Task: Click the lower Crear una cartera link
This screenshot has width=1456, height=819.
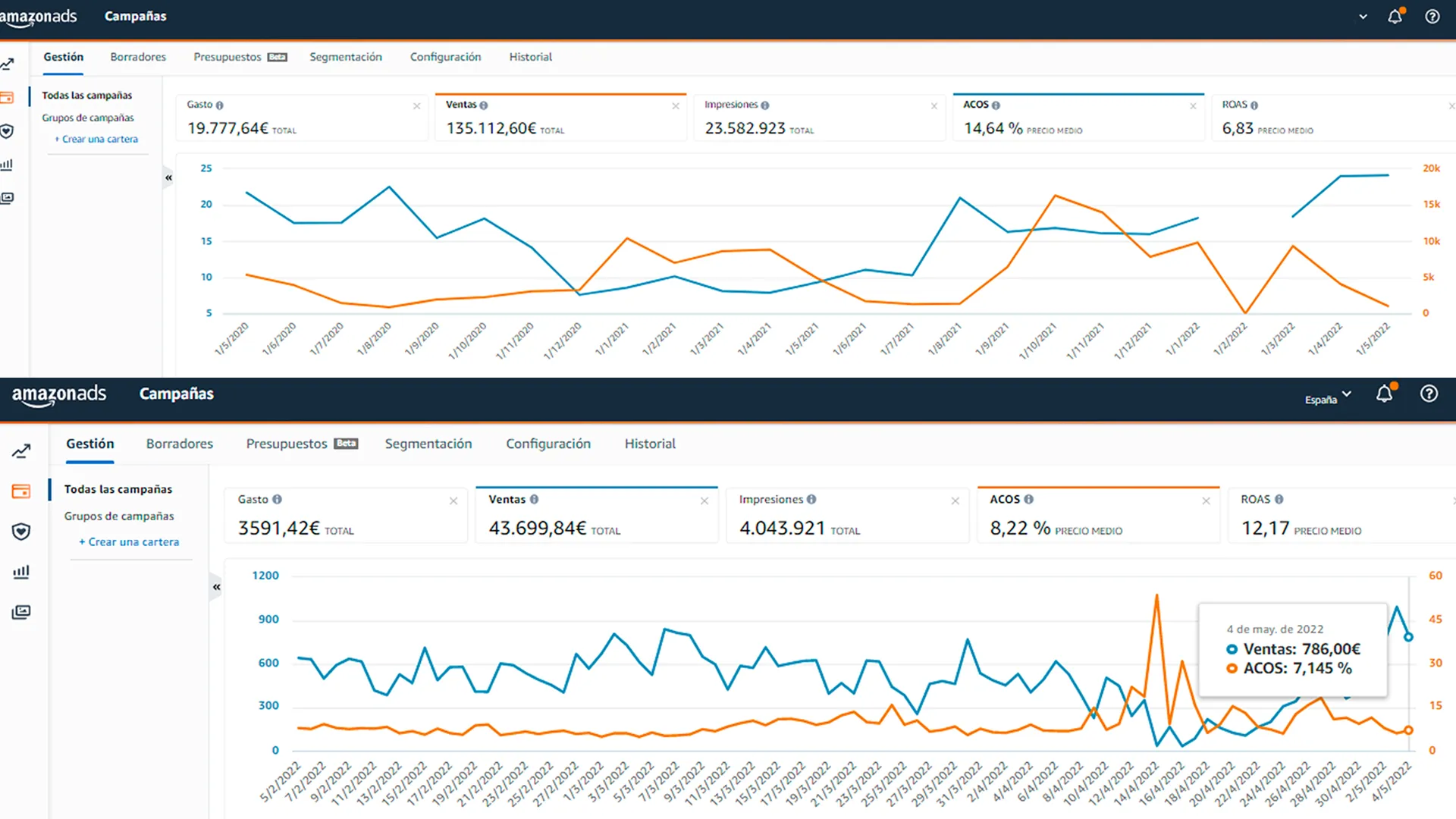Action: (x=129, y=542)
